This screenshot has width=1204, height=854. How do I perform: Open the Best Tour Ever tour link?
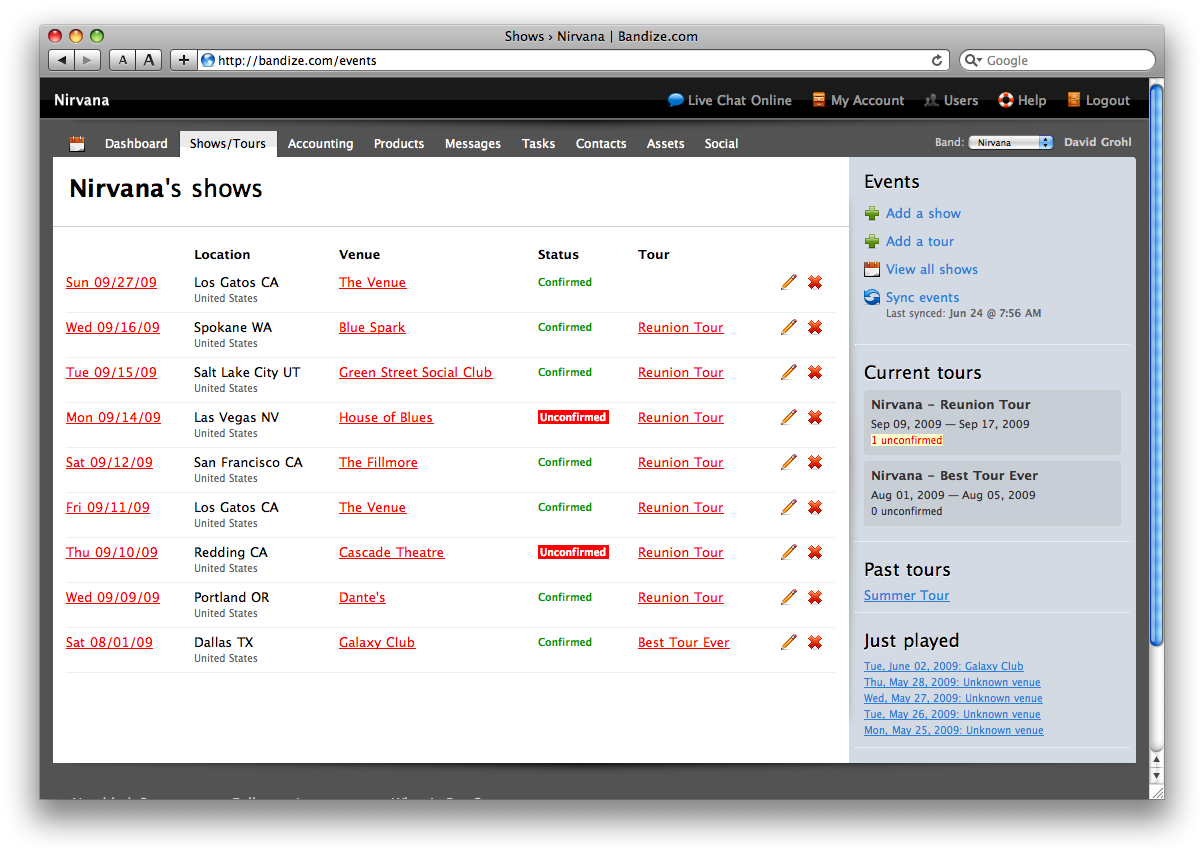pyautogui.click(x=684, y=642)
